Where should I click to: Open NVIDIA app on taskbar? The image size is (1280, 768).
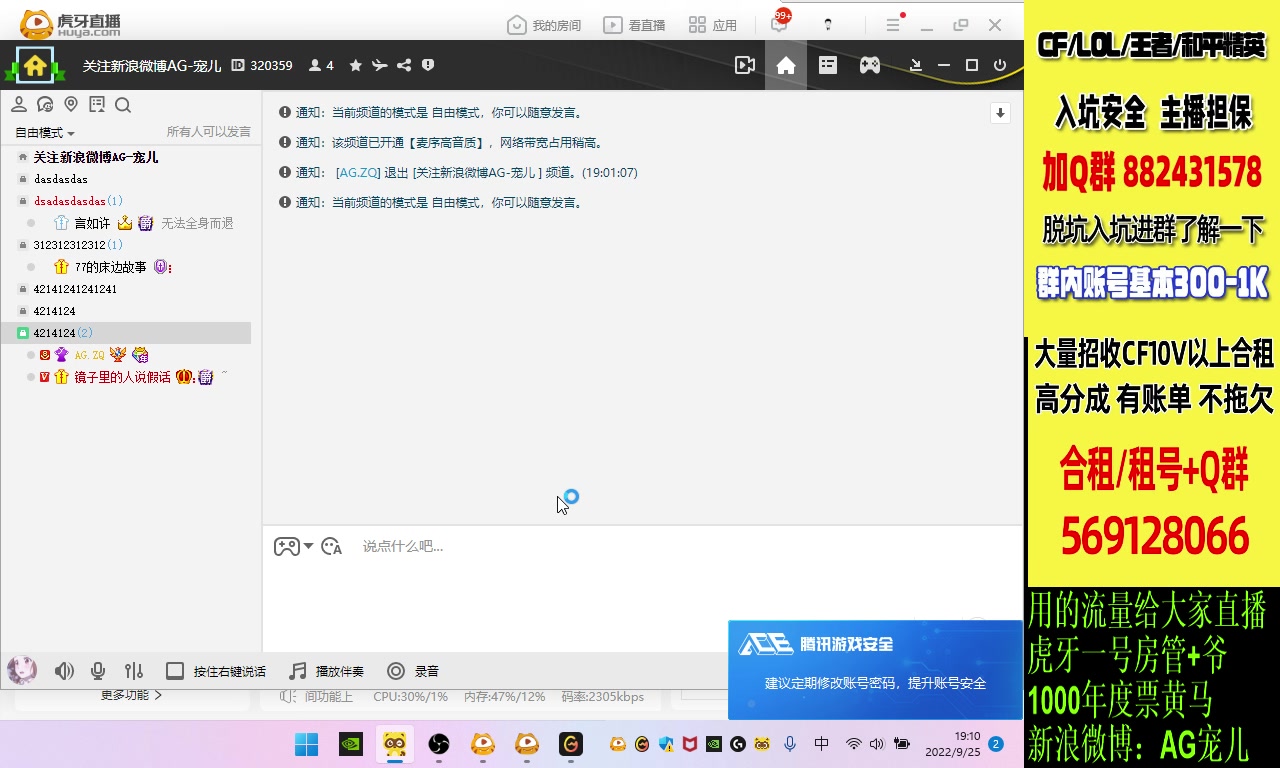[x=351, y=744]
